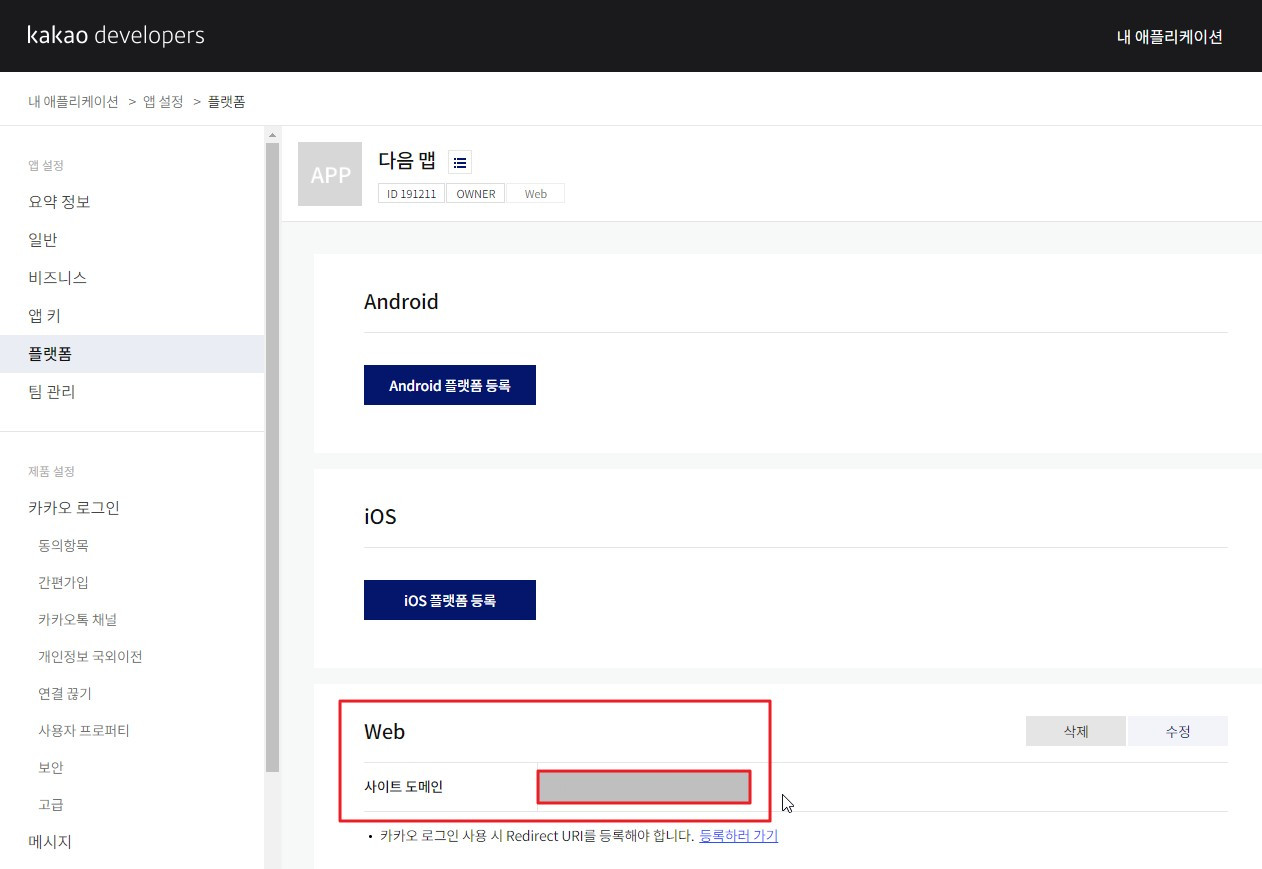Image resolution: width=1262 pixels, height=869 pixels.
Task: Click the 플랫폼 breadcrumb item
Action: pyautogui.click(x=226, y=101)
